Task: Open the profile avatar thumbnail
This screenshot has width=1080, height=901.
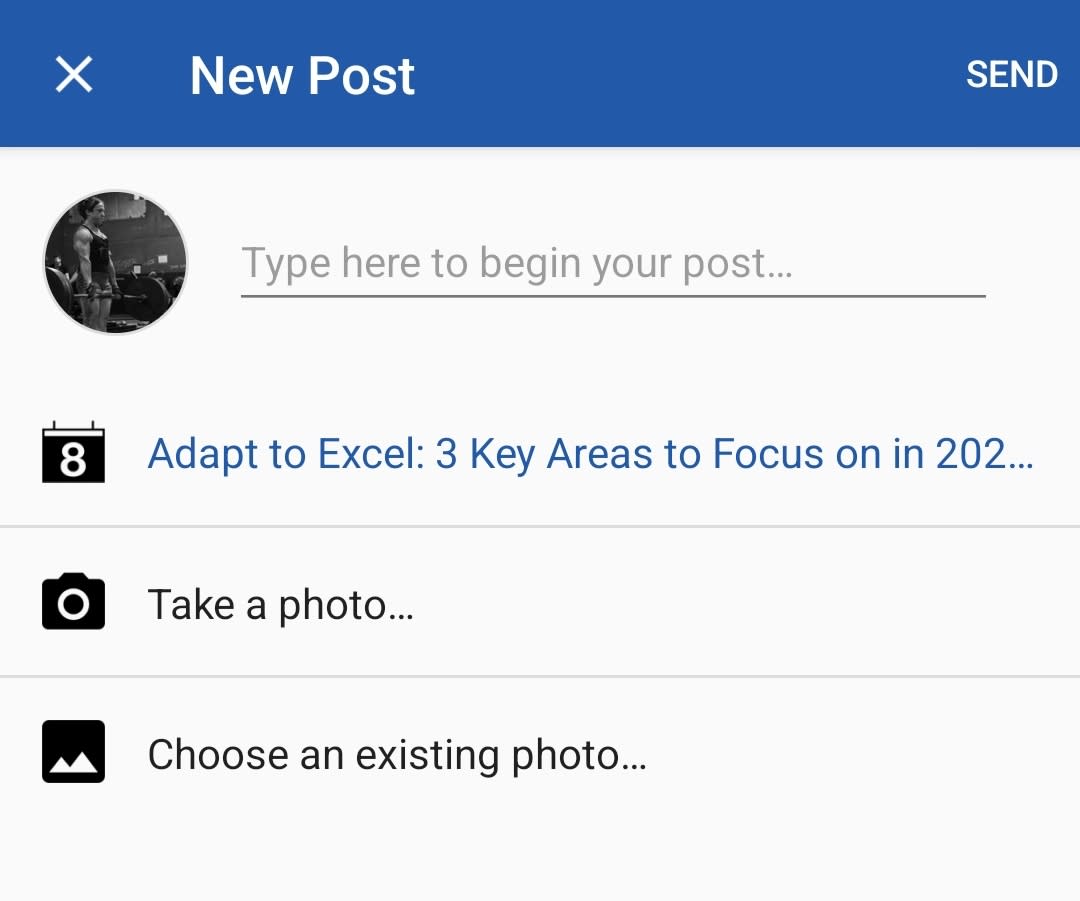Action: click(x=116, y=262)
